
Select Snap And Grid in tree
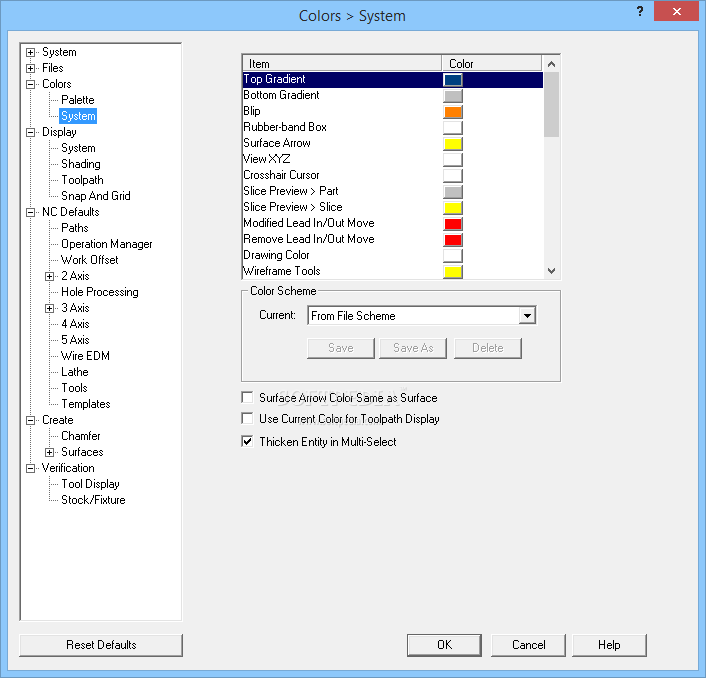click(95, 196)
